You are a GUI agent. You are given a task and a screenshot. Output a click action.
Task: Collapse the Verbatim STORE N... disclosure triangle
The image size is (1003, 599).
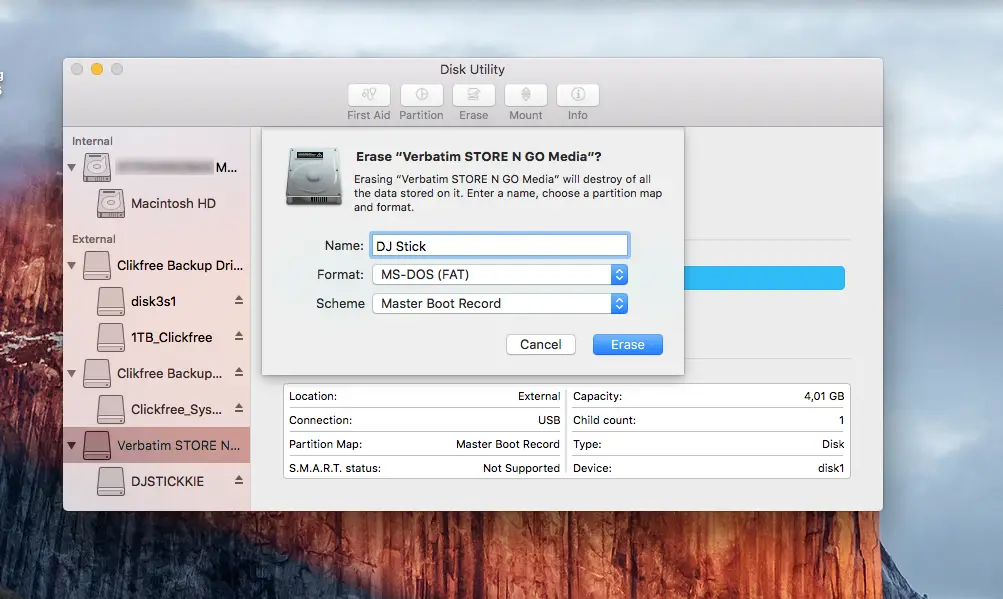72,445
